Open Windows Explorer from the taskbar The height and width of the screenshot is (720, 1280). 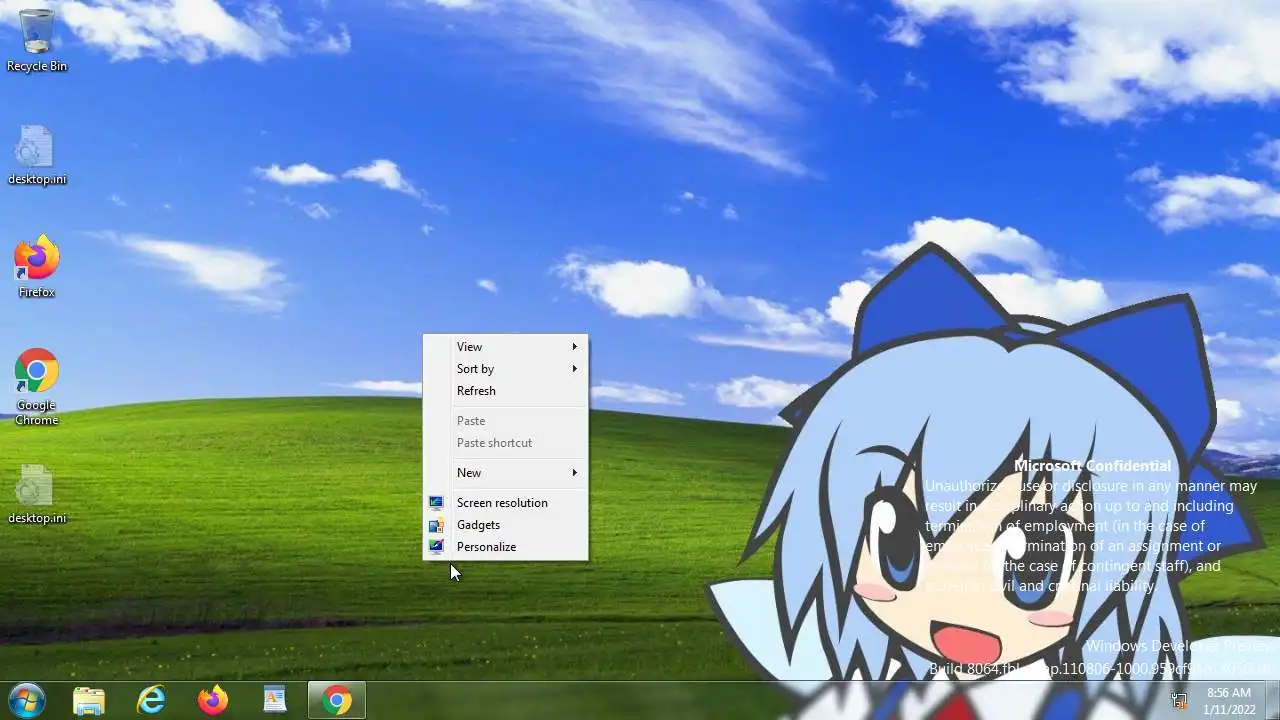click(x=89, y=700)
